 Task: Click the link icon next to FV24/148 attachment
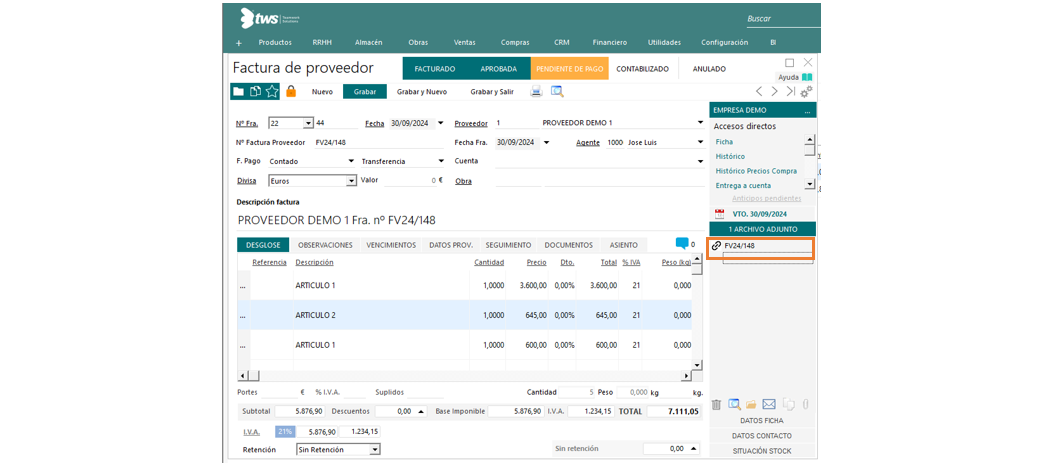pyautogui.click(x=716, y=246)
